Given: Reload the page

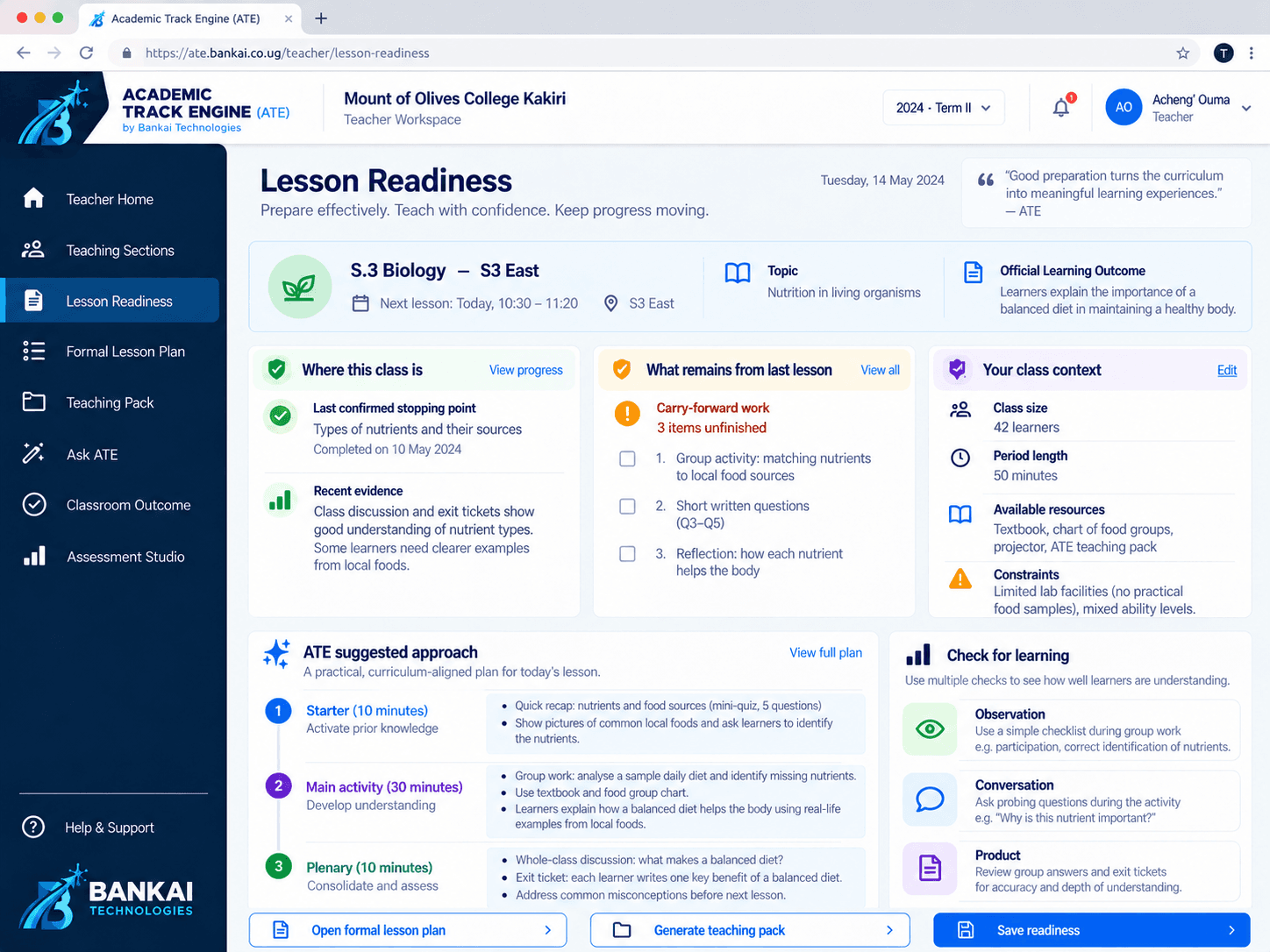Looking at the screenshot, I should pos(86,53).
